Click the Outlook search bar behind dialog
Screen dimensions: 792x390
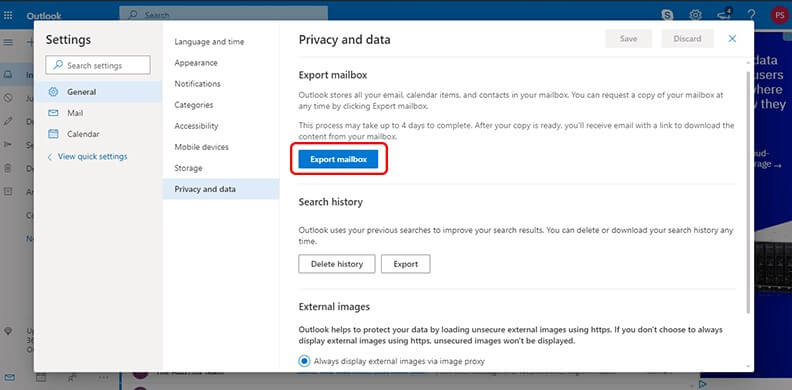(224, 14)
